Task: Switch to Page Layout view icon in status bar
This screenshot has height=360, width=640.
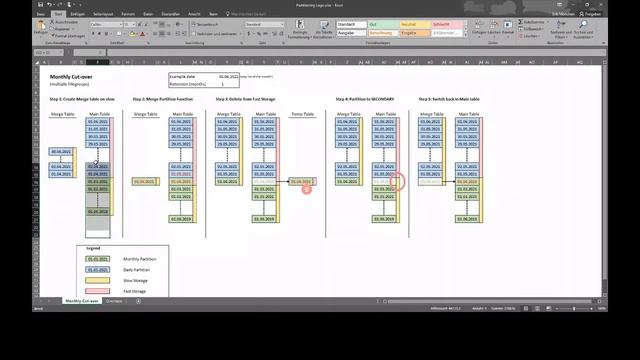Action: coord(537,309)
